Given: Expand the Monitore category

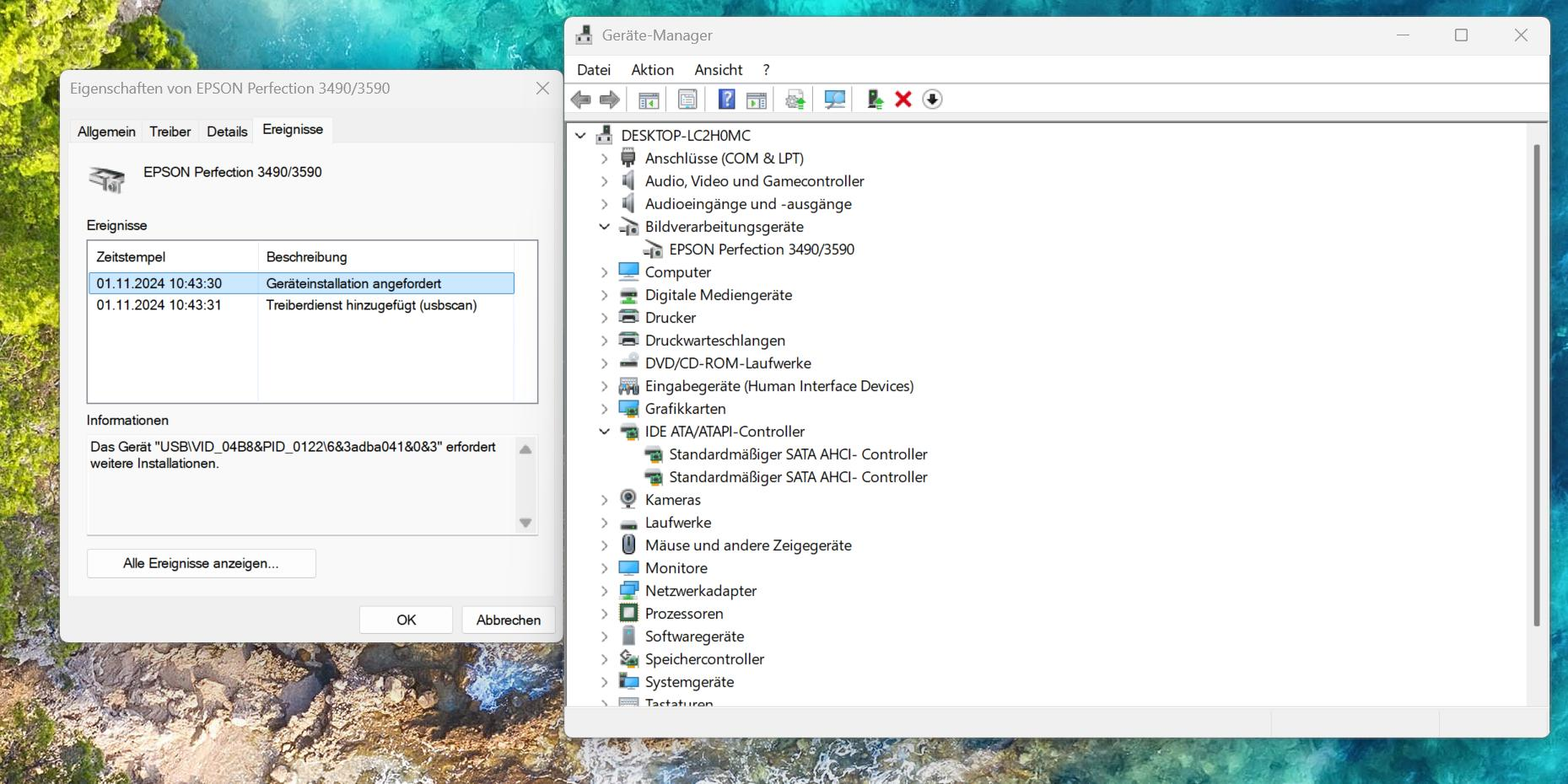Looking at the screenshot, I should tap(604, 567).
